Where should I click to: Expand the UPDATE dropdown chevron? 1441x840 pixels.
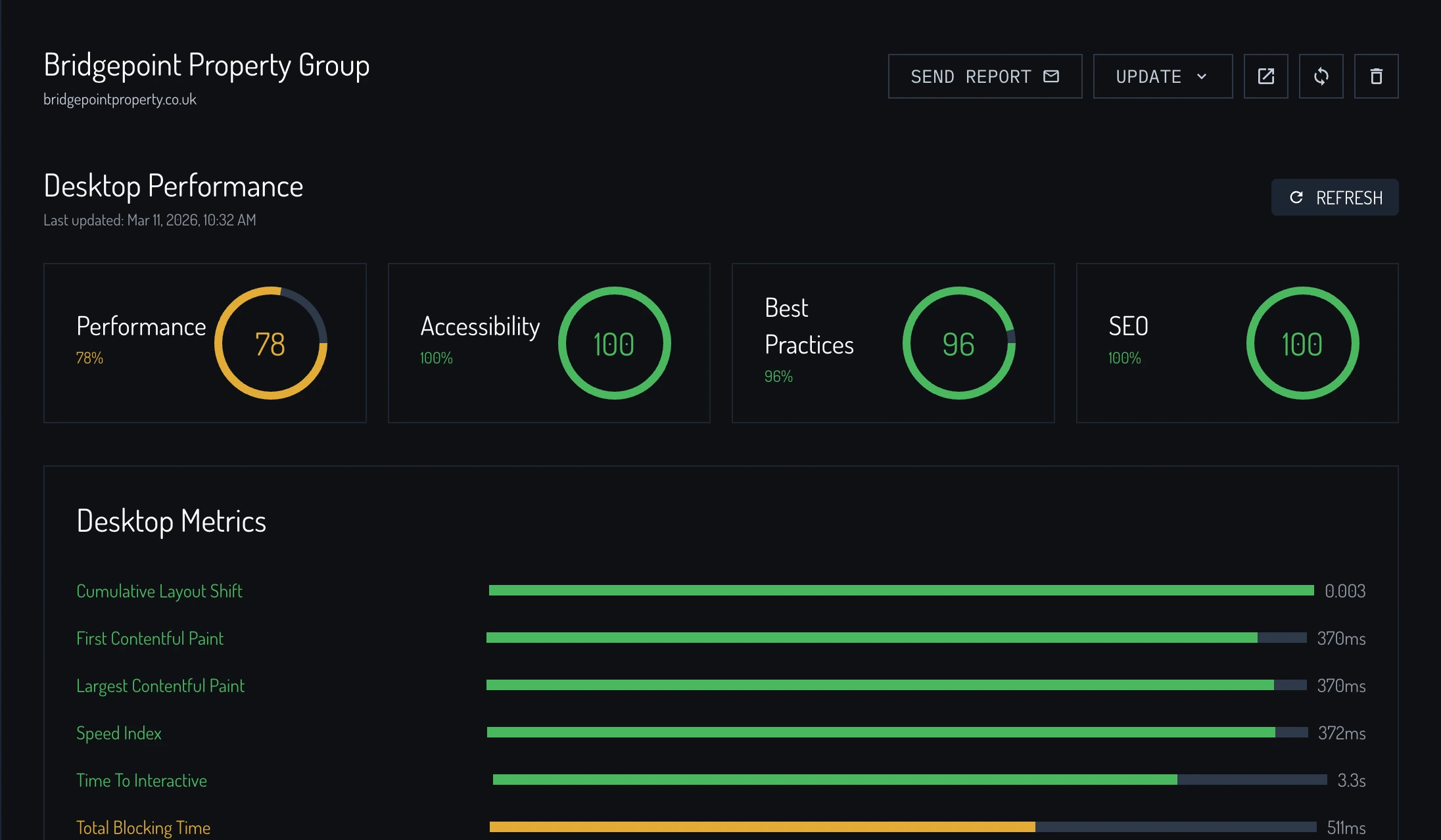tap(1203, 76)
